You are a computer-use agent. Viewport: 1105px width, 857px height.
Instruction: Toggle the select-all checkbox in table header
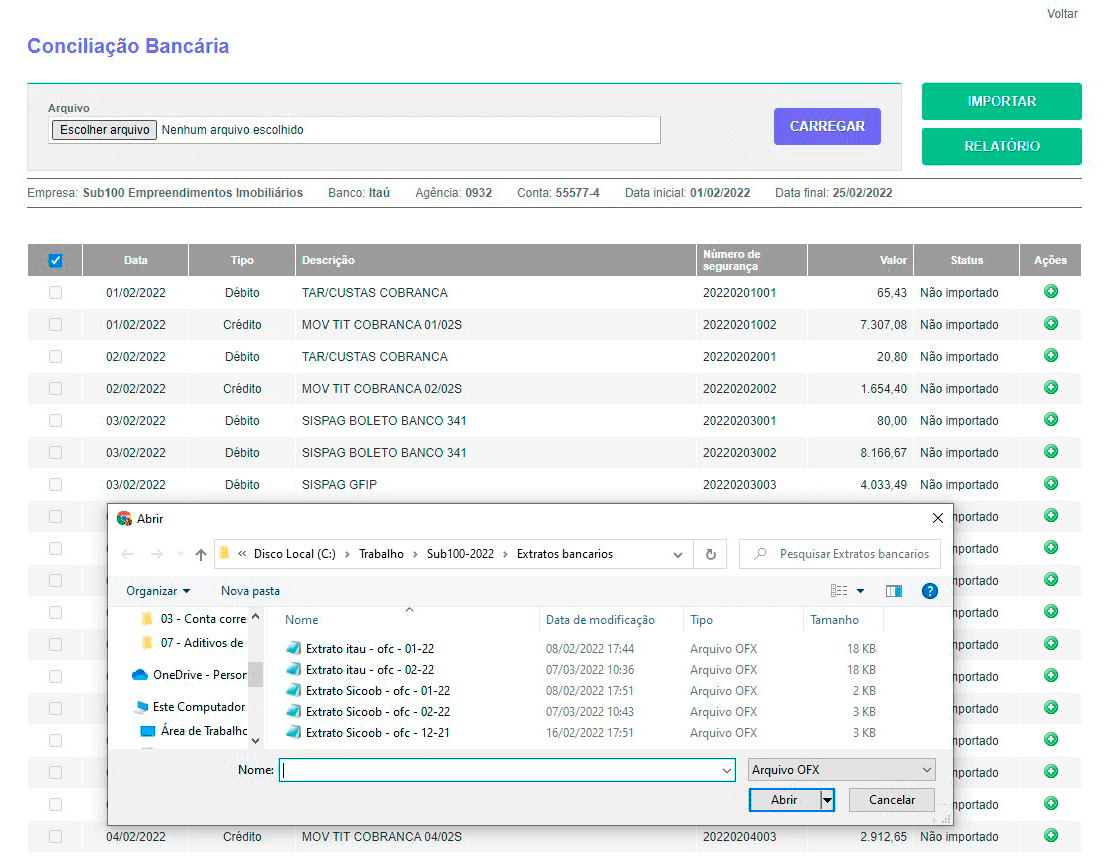55,260
